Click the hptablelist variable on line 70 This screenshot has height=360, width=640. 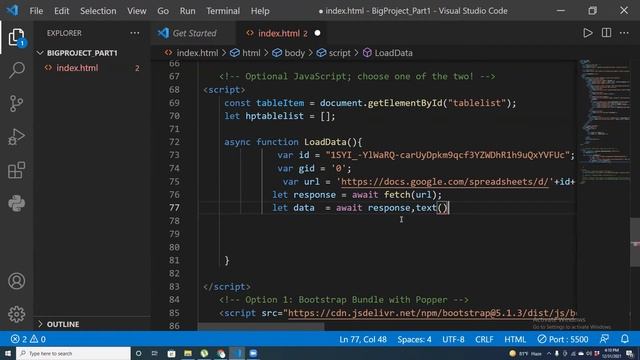coord(274,116)
